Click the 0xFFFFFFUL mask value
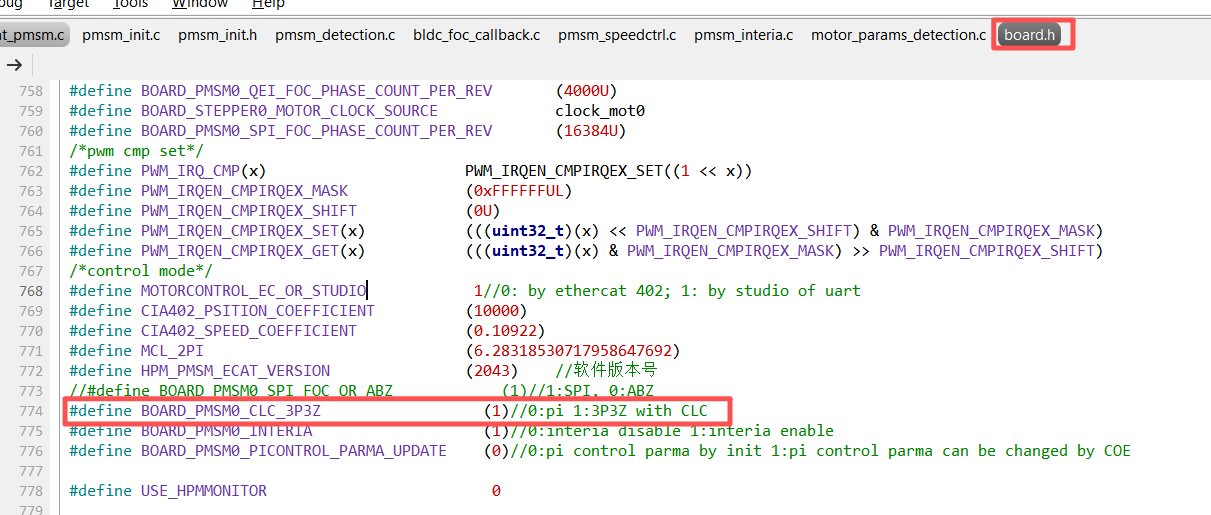Image resolution: width=1211 pixels, height=515 pixels. pyautogui.click(x=519, y=191)
